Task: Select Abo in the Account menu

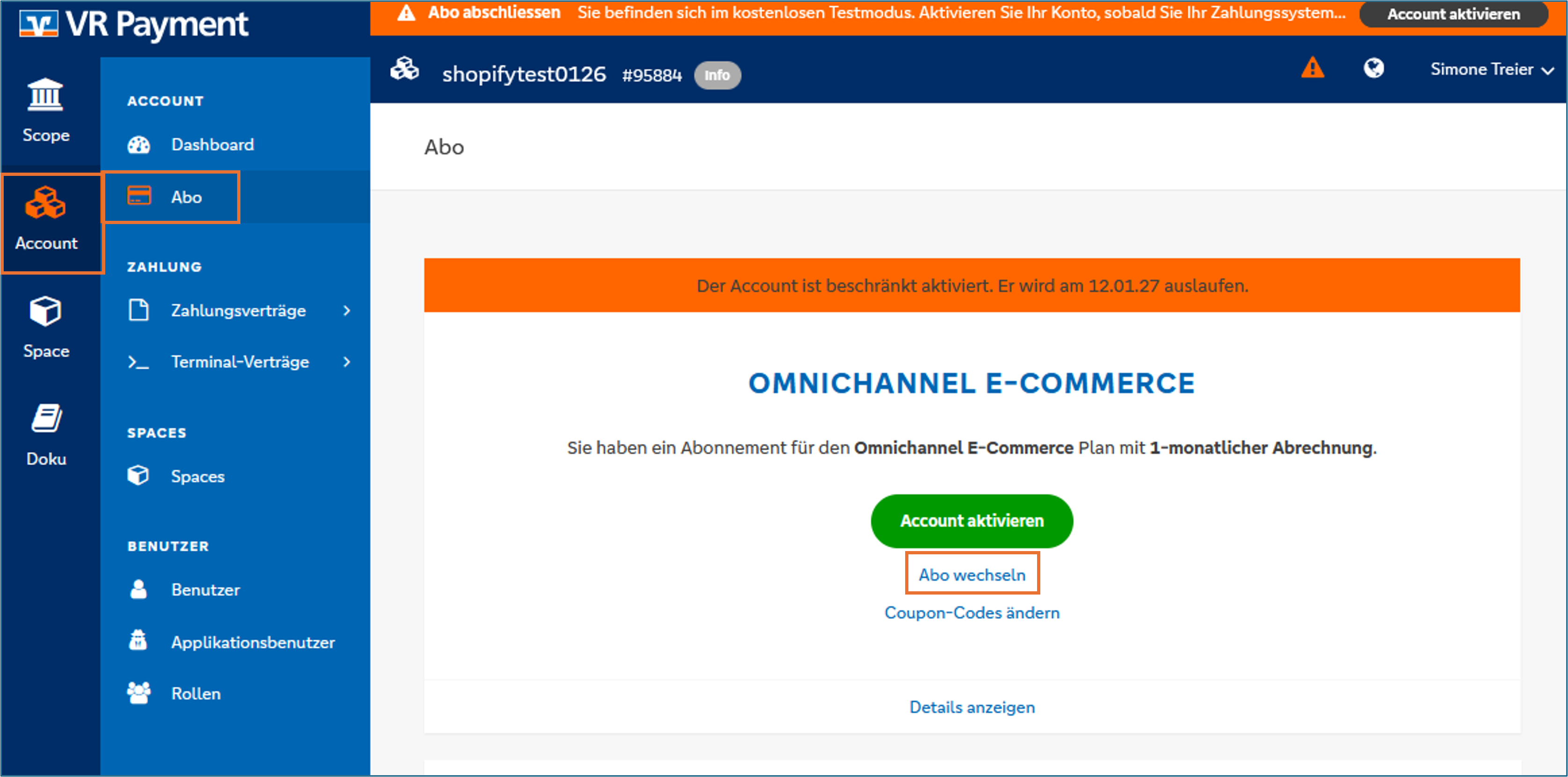Action: coord(186,196)
